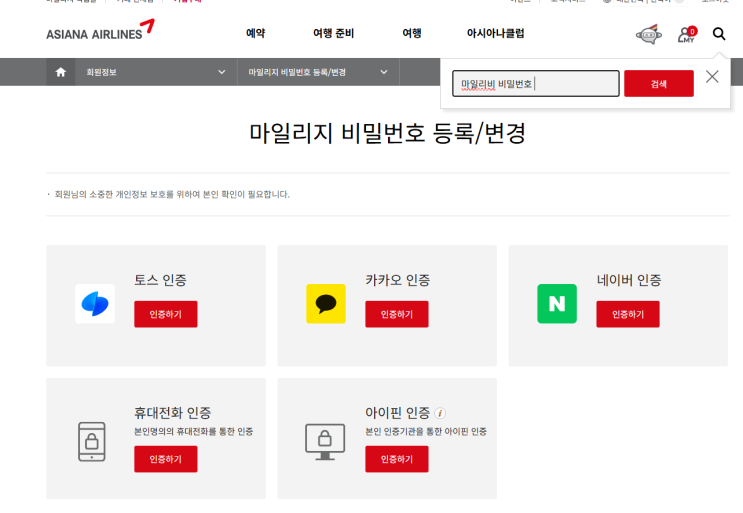Click the monitor lock i-PIN icon
The image size is (743, 513).
[x=325, y=441]
